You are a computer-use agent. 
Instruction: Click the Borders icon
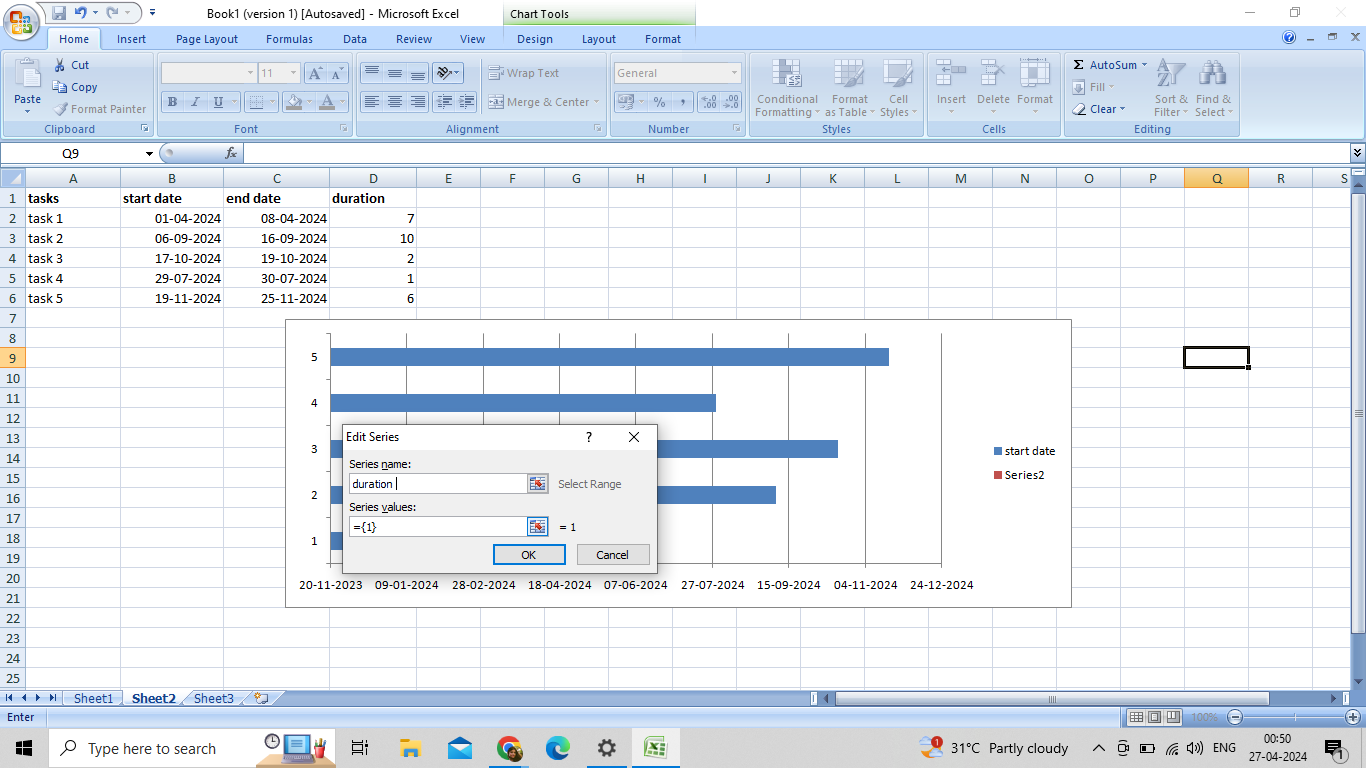(x=256, y=102)
